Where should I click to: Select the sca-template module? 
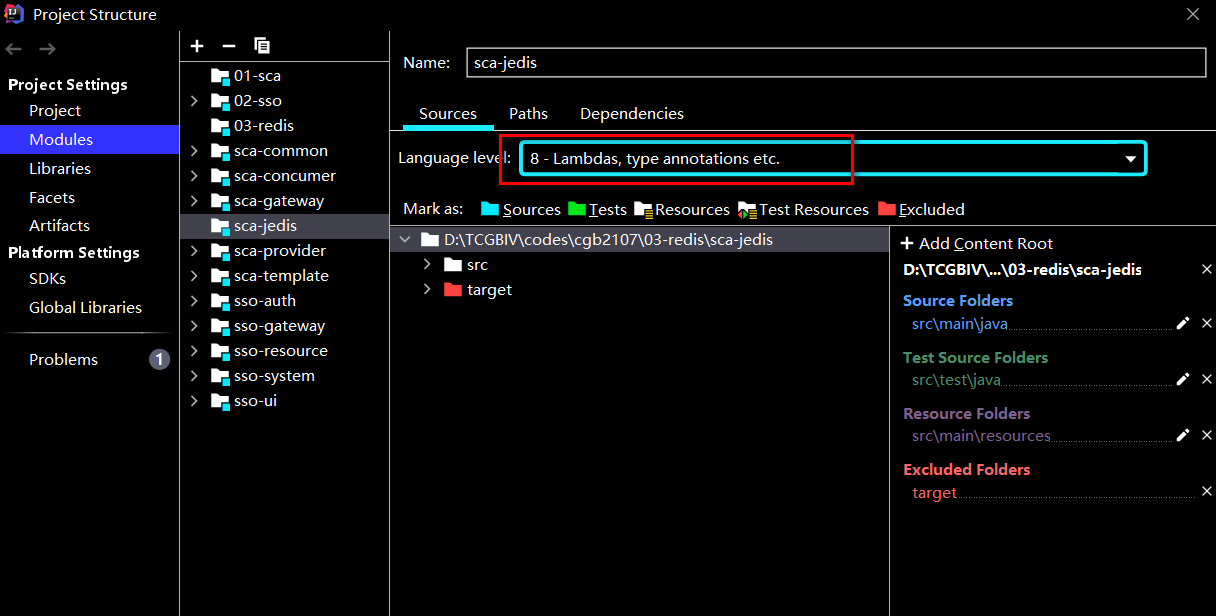281,276
